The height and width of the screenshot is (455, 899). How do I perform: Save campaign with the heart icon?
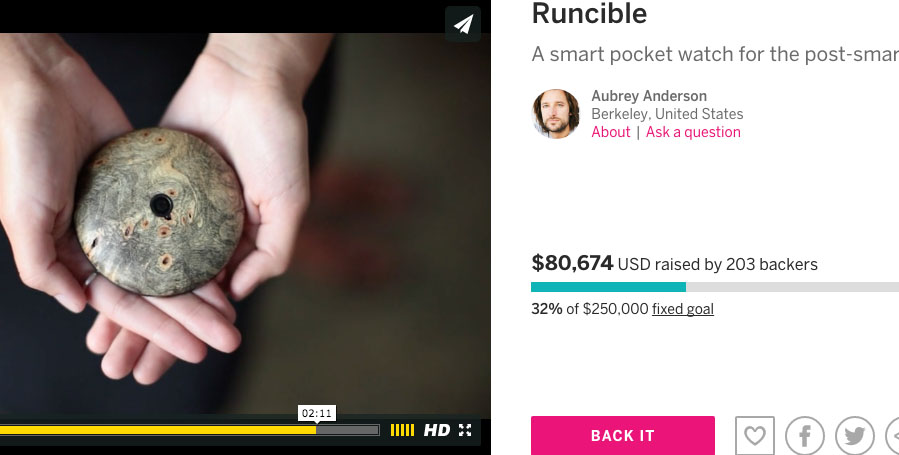point(755,436)
